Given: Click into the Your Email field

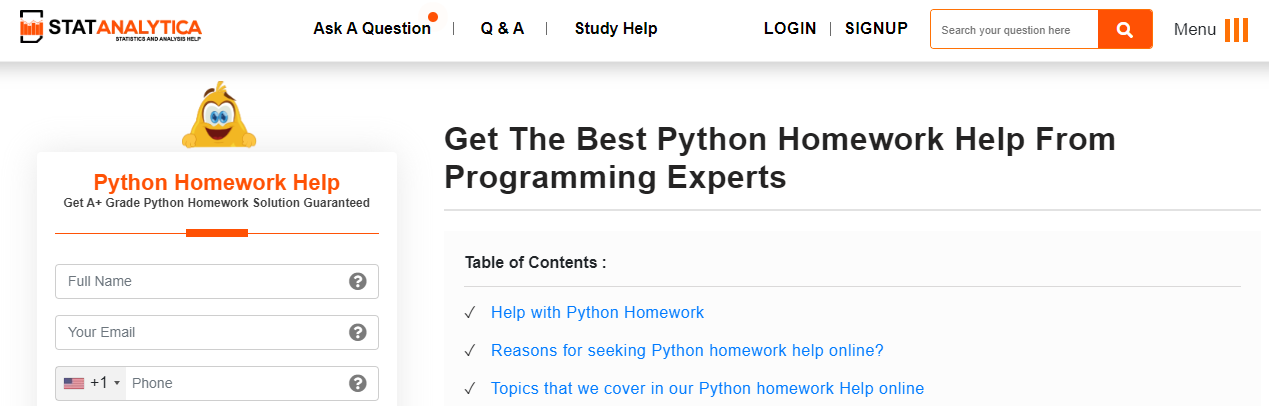Looking at the screenshot, I should [200, 332].
